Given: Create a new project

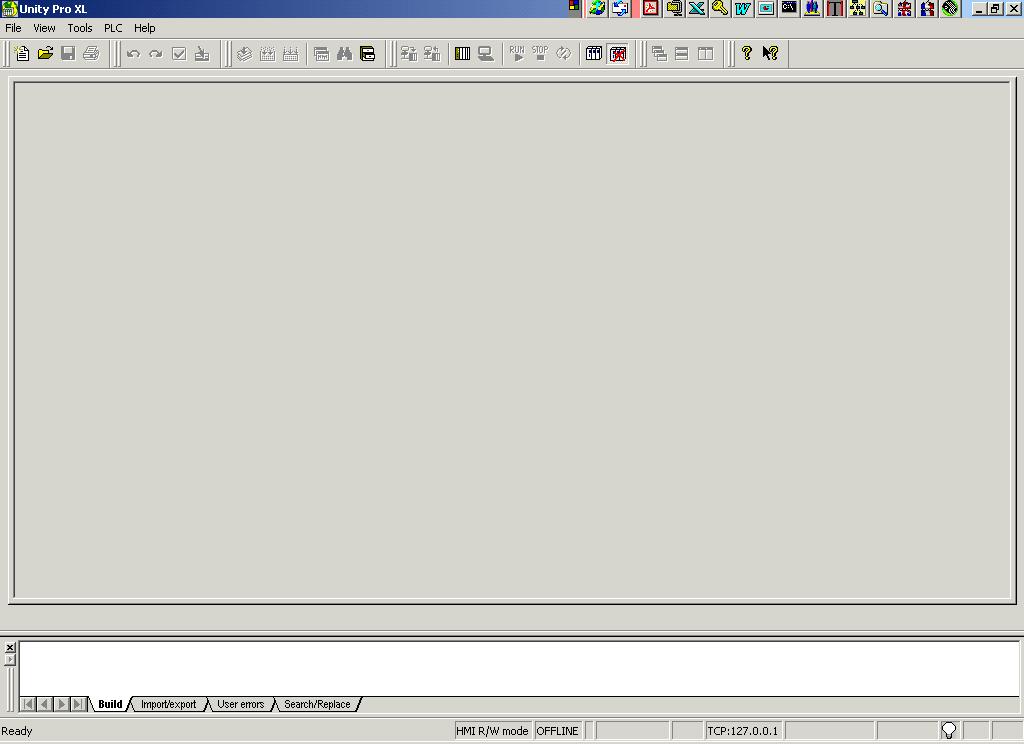Looking at the screenshot, I should click(21, 53).
